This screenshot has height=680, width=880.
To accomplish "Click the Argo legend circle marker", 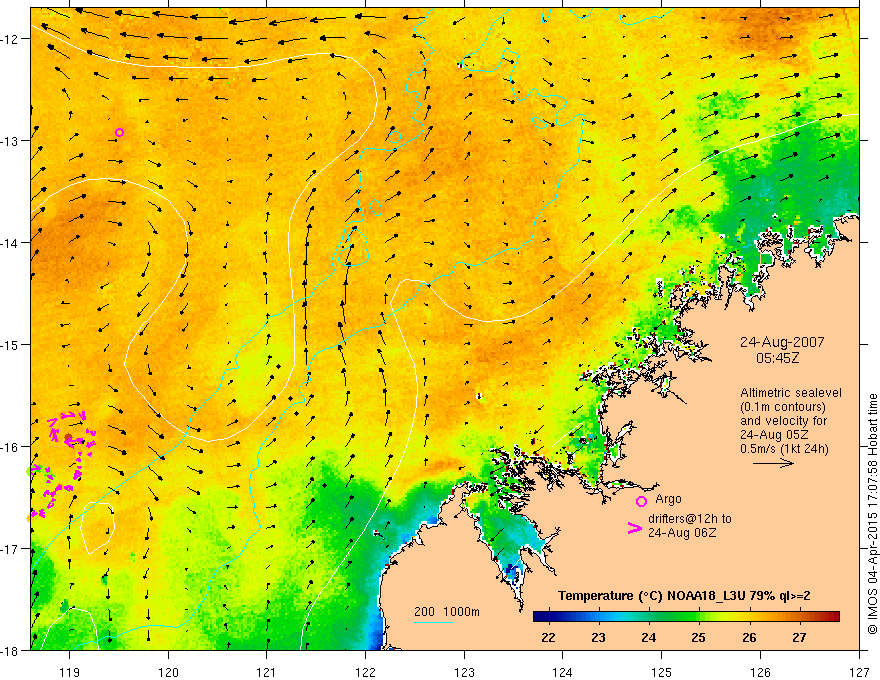I will [x=641, y=501].
